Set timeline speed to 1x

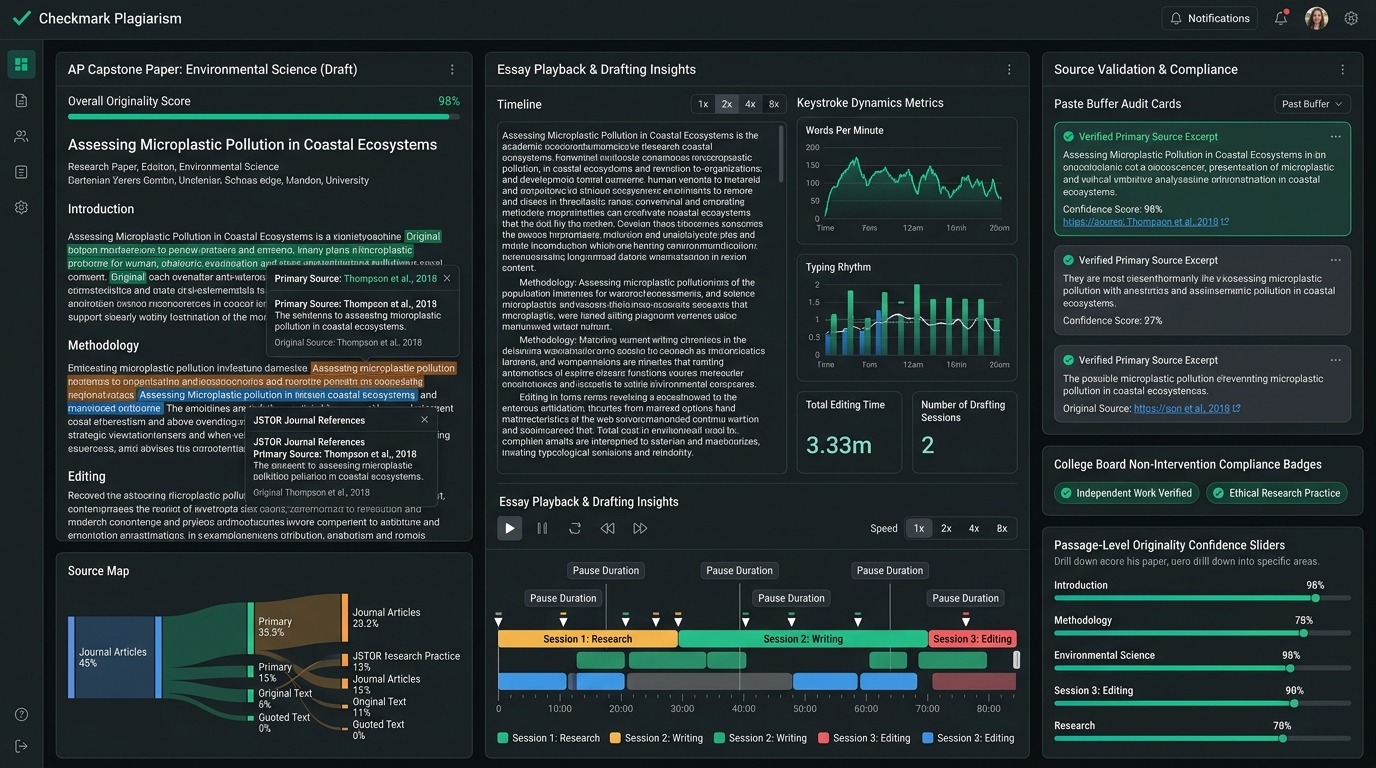tap(703, 104)
